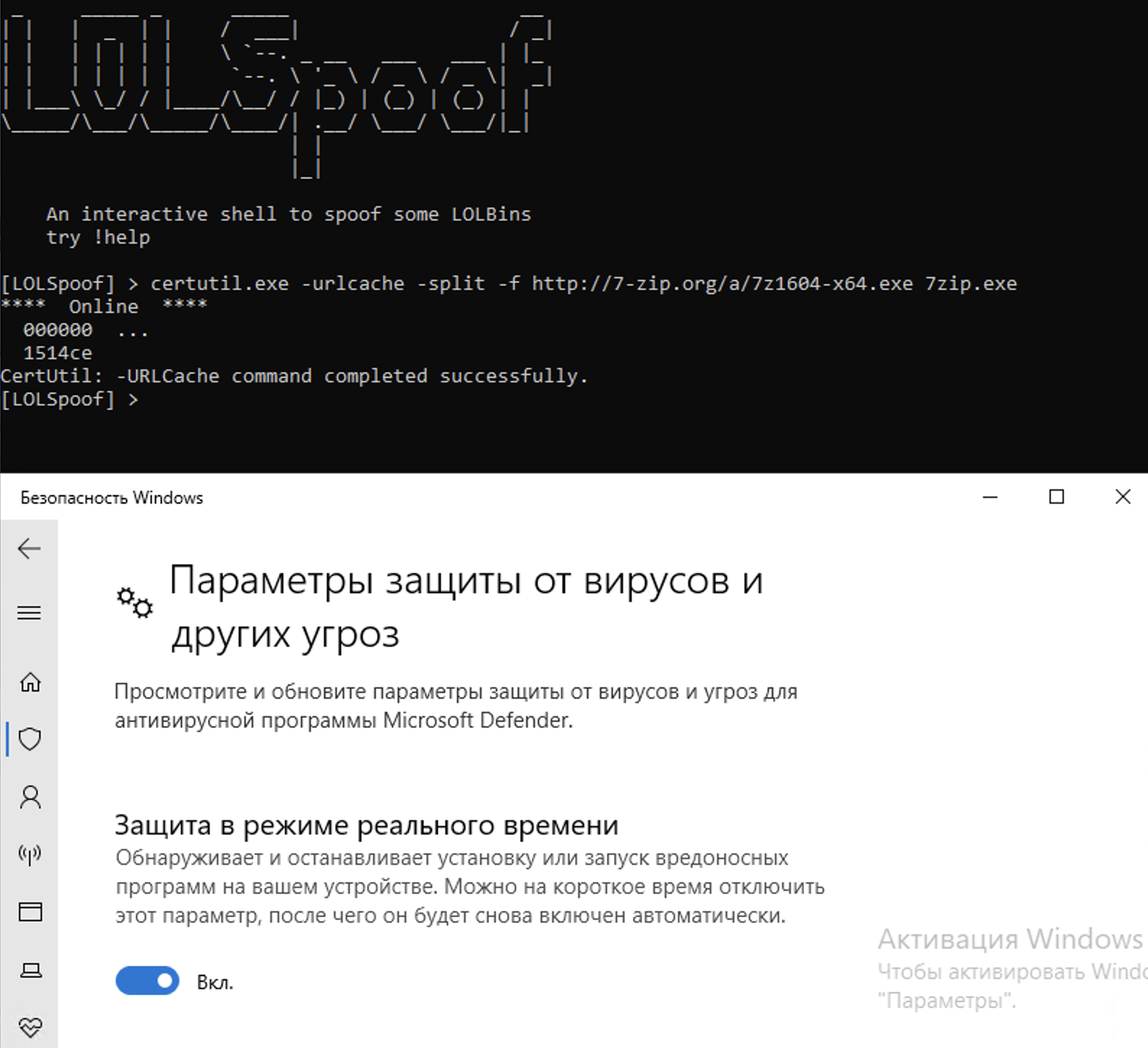
Task: Click the certutil.exe command in terminal
Action: click(x=583, y=283)
